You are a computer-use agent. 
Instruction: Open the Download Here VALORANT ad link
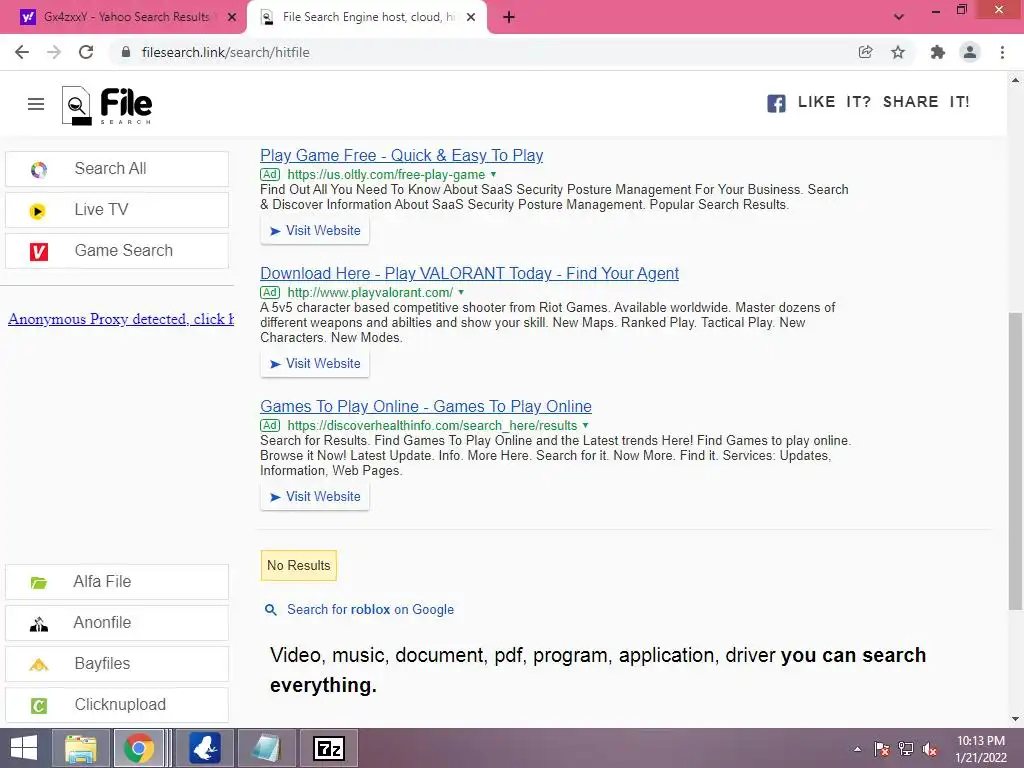point(469,273)
